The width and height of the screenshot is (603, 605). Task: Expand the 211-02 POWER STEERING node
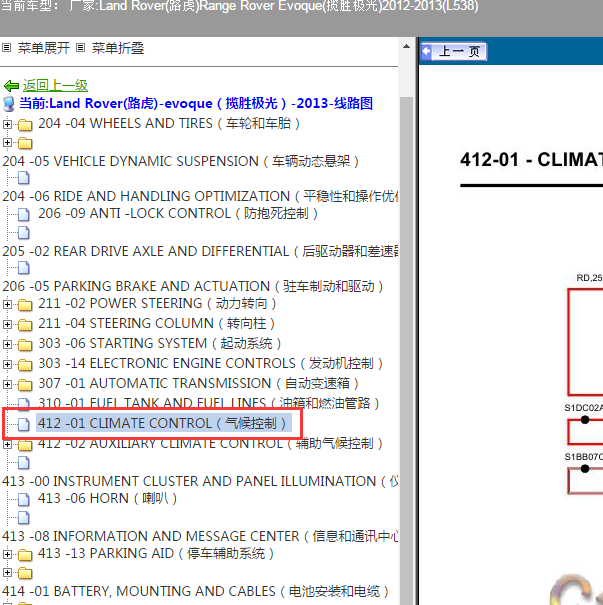point(7,304)
